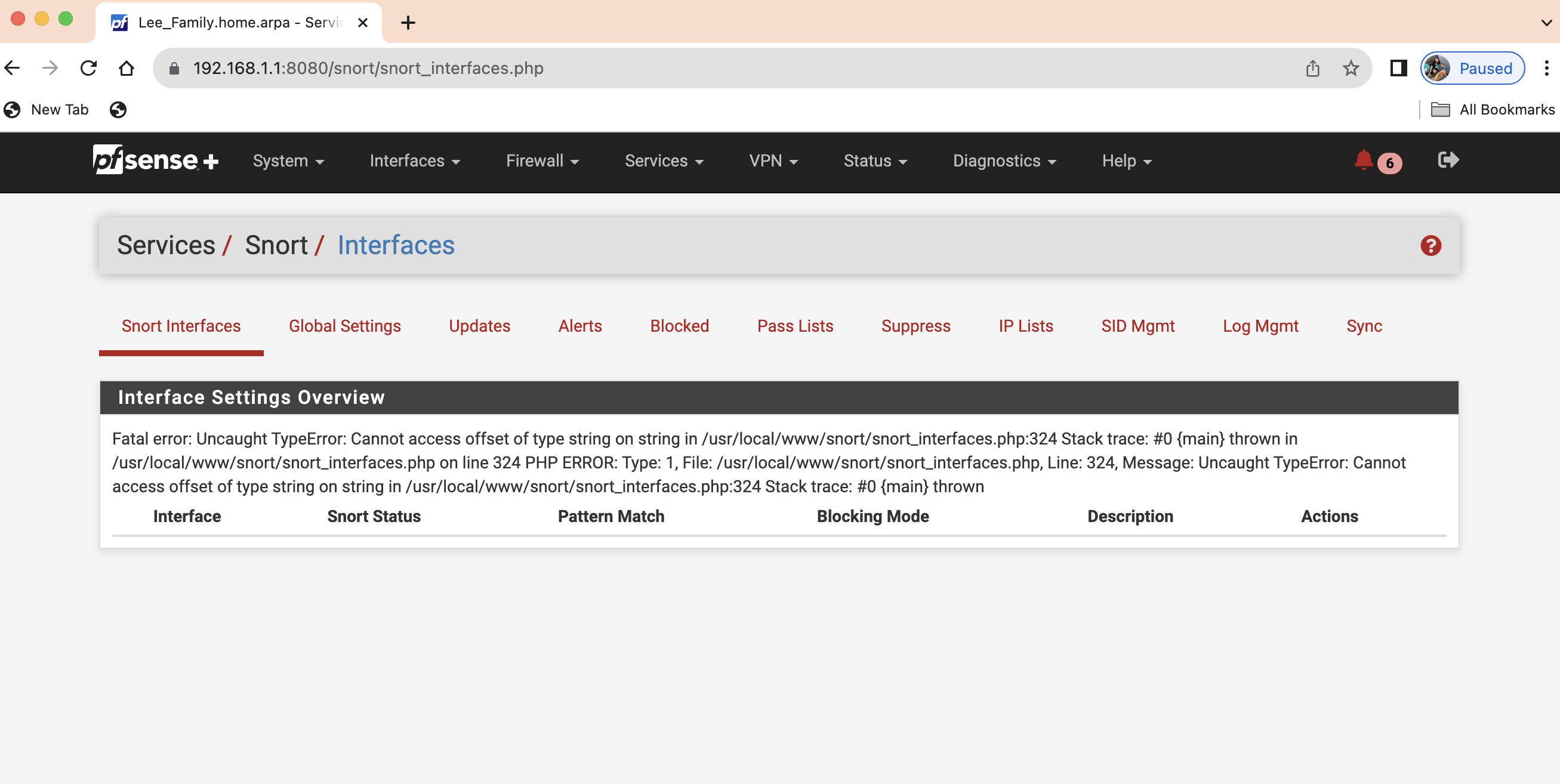The height and width of the screenshot is (784, 1560).
Task: Open the Chrome three-dot menu
Action: click(x=1546, y=68)
